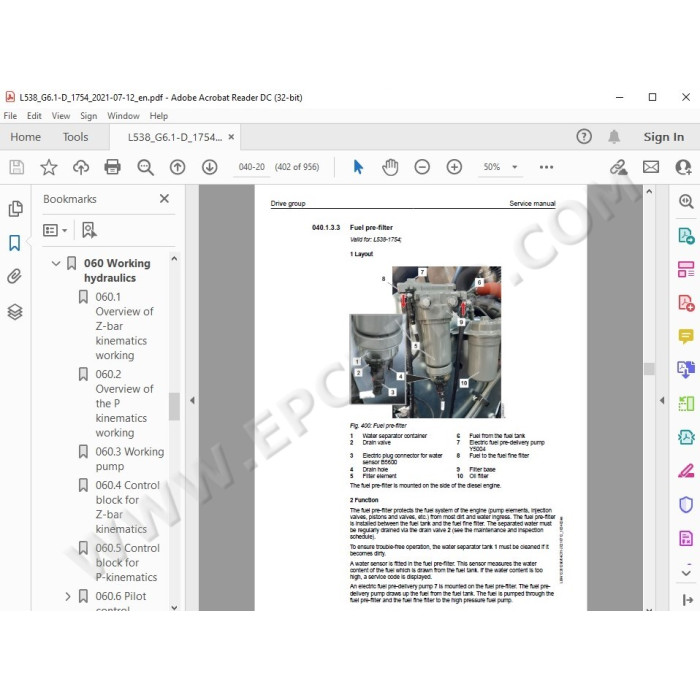The width and height of the screenshot is (700, 700).
Task: Click the Save file icon
Action: (17, 167)
